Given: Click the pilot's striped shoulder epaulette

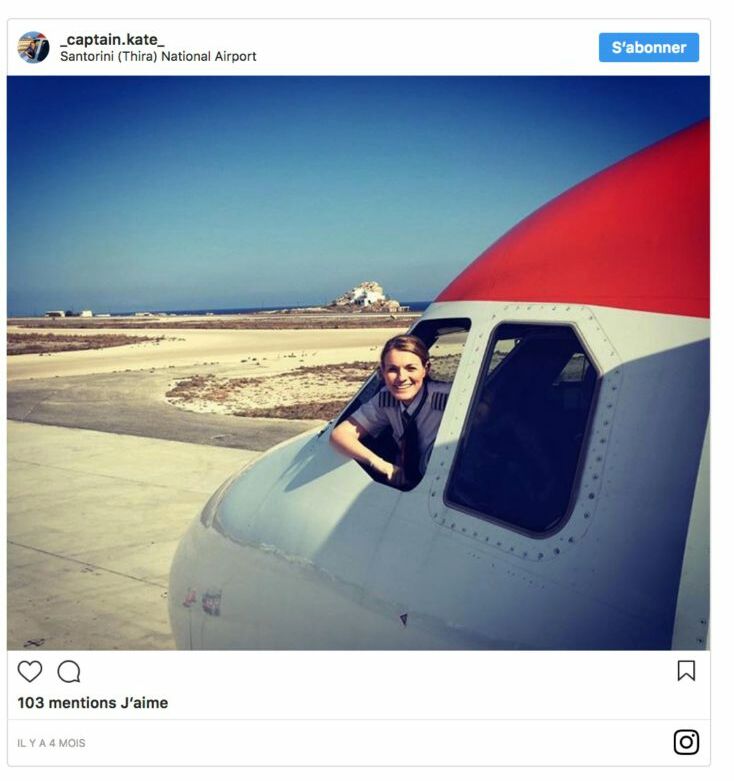Looking at the screenshot, I should (x=439, y=400).
